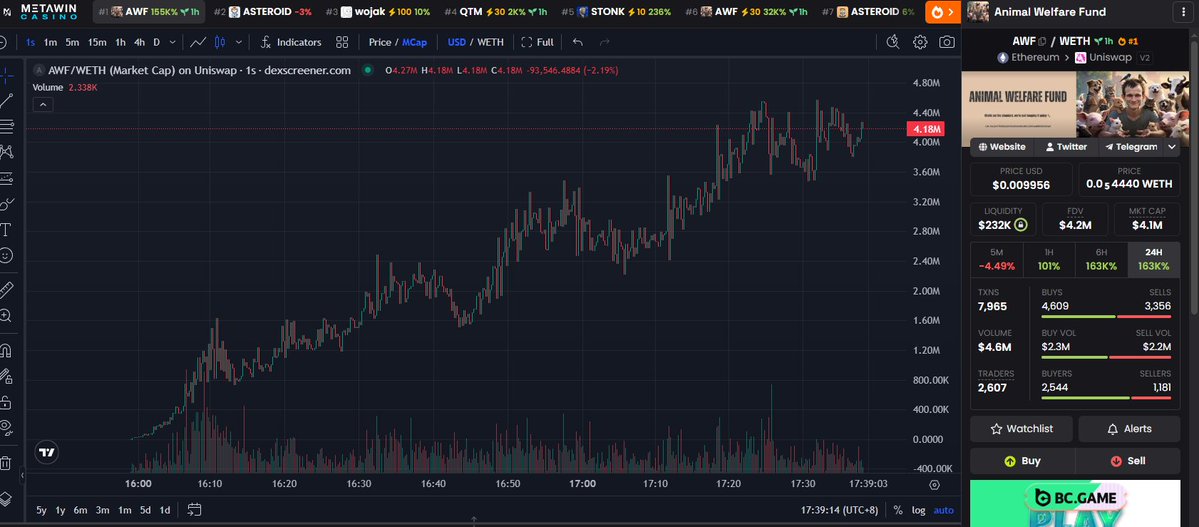Open the go to date calendar icon
Image resolution: width=1199 pixels, height=527 pixels.
tap(194, 509)
